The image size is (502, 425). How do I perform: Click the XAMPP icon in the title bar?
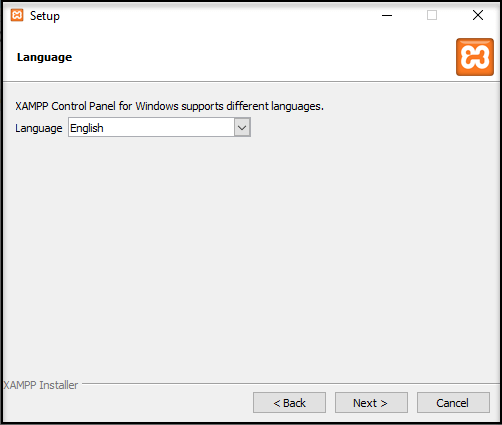(17, 15)
